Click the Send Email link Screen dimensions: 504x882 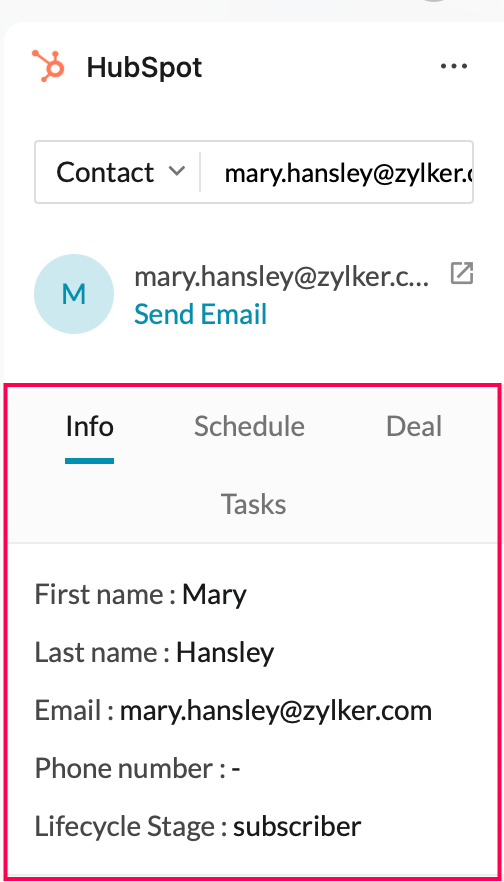pyautogui.click(x=200, y=314)
